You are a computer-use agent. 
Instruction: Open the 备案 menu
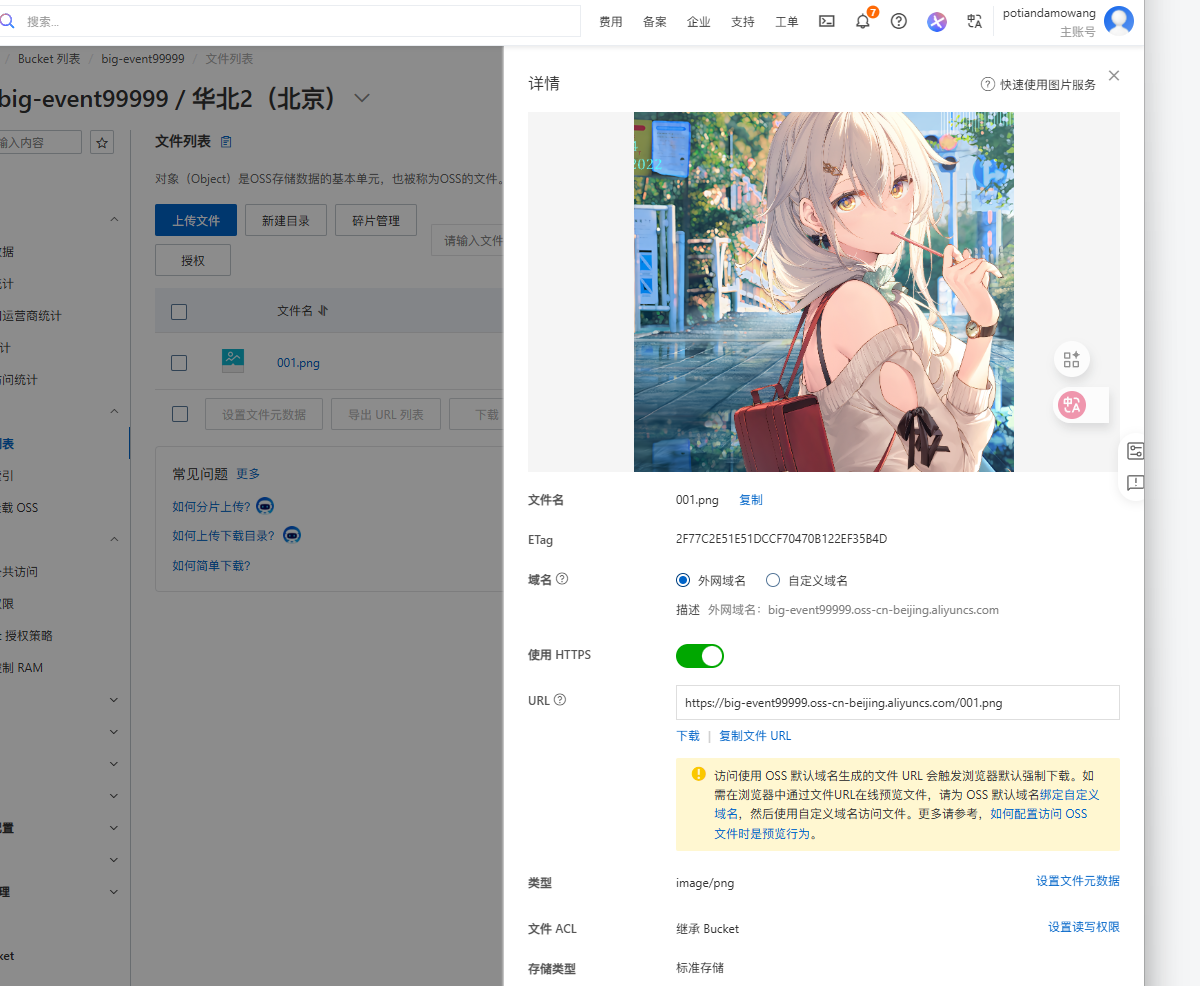[655, 22]
